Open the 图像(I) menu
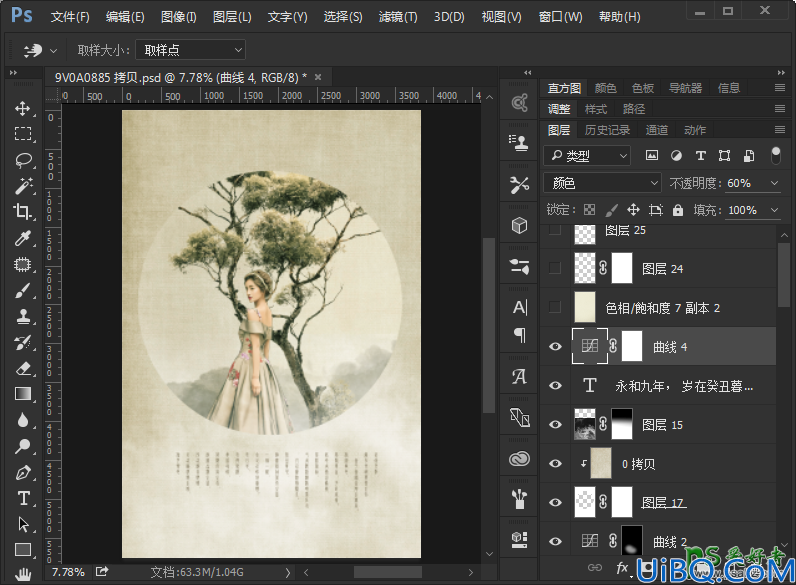 click(179, 17)
